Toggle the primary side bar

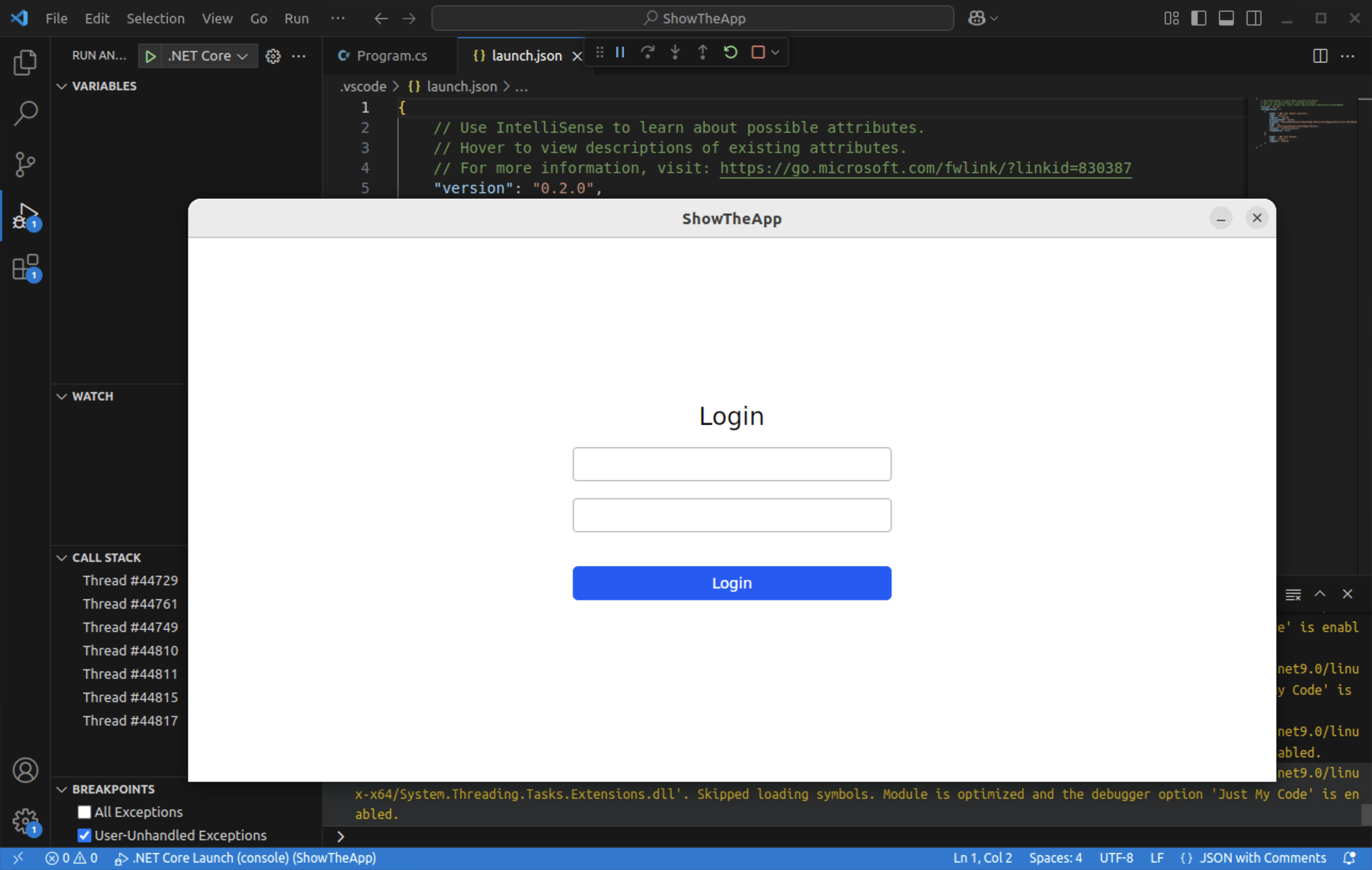point(1198,18)
